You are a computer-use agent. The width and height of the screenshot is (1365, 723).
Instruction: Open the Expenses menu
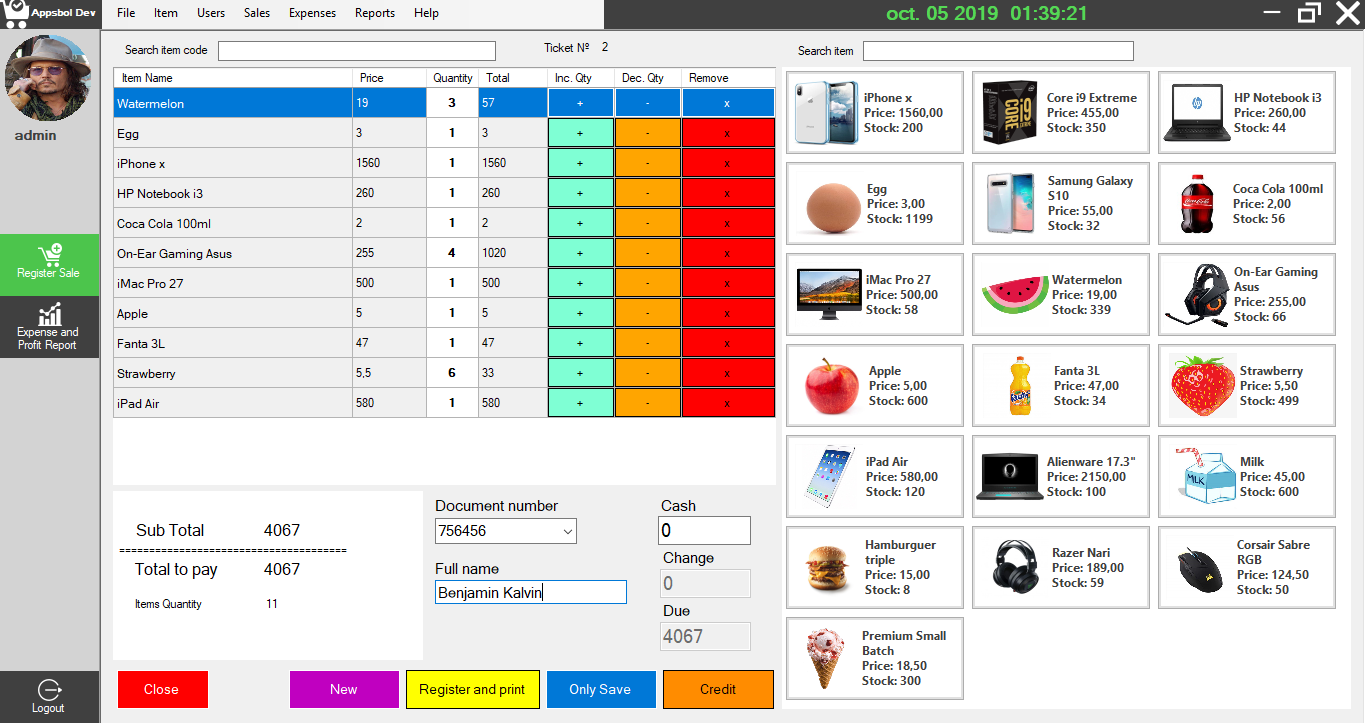312,13
